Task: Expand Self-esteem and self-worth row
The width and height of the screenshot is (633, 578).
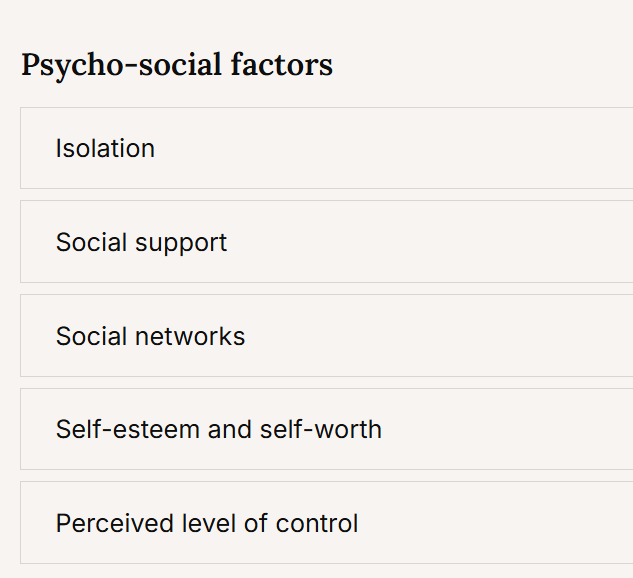Action: [327, 429]
